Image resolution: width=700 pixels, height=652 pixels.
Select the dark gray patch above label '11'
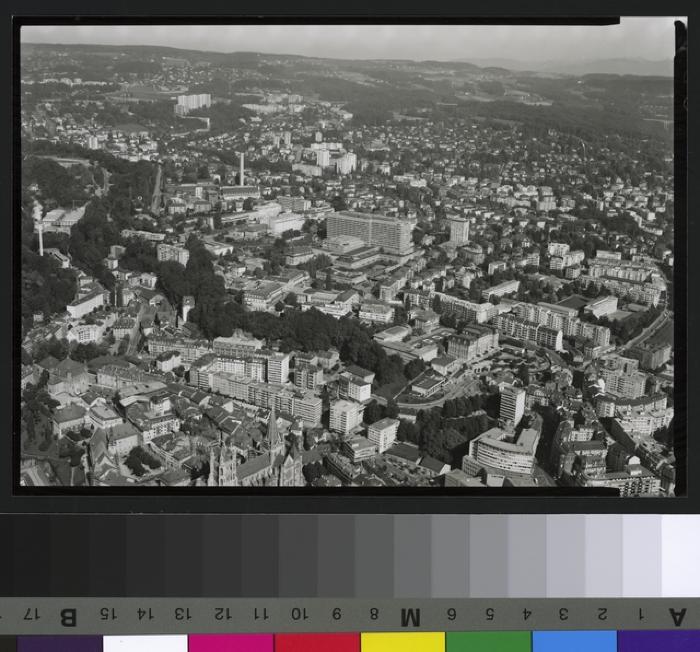click(260, 556)
